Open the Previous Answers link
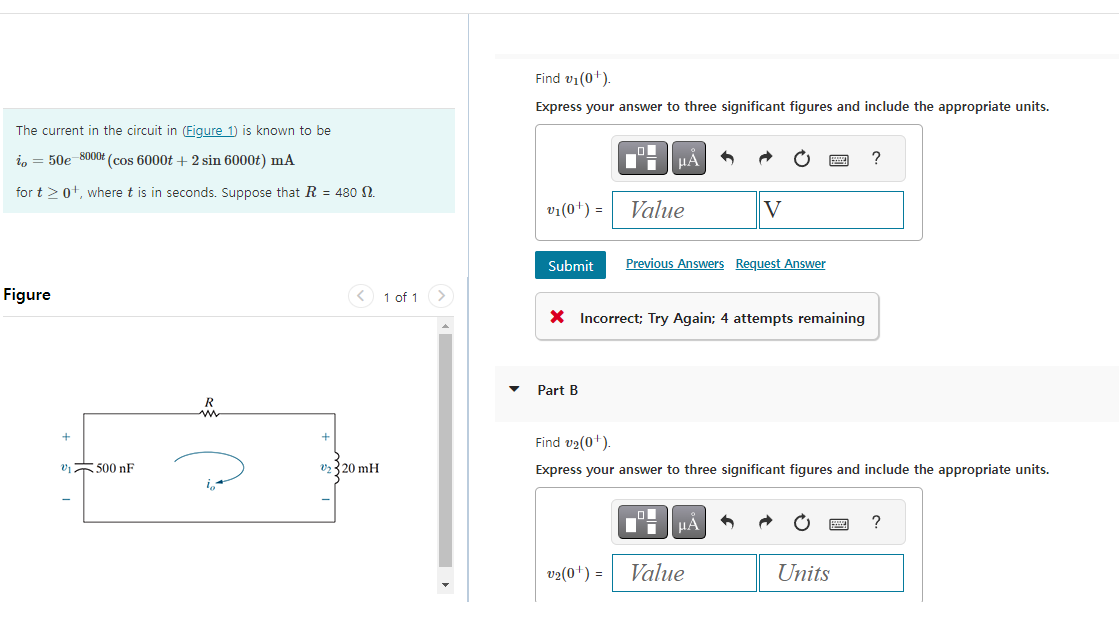 coord(674,263)
